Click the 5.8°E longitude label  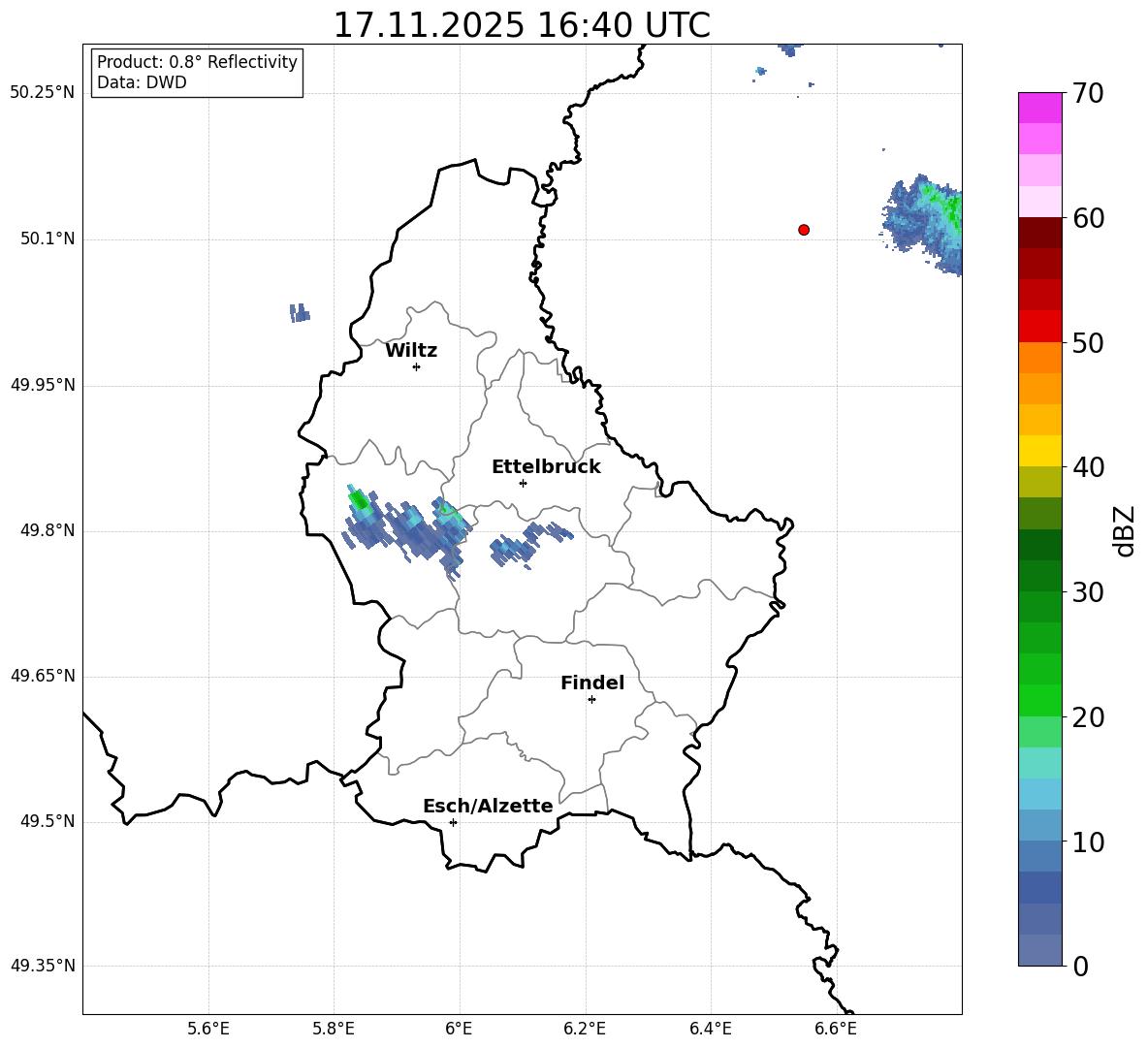coord(334,1029)
